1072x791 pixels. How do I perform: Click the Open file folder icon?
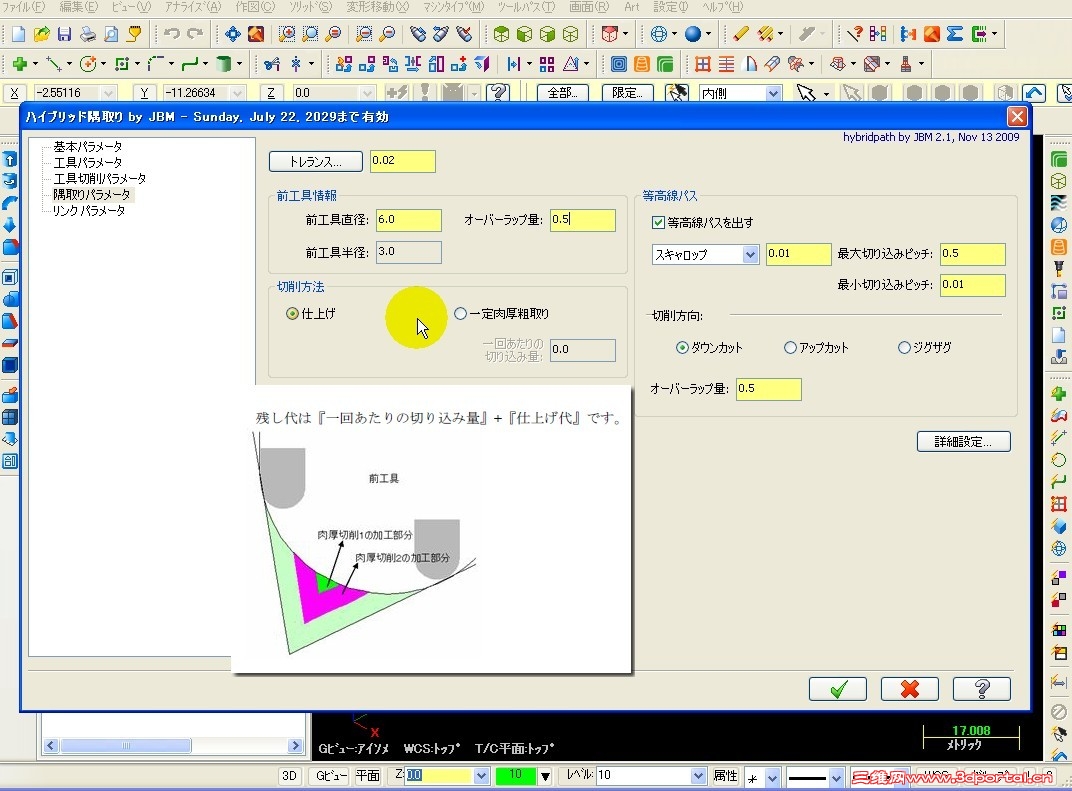click(42, 33)
